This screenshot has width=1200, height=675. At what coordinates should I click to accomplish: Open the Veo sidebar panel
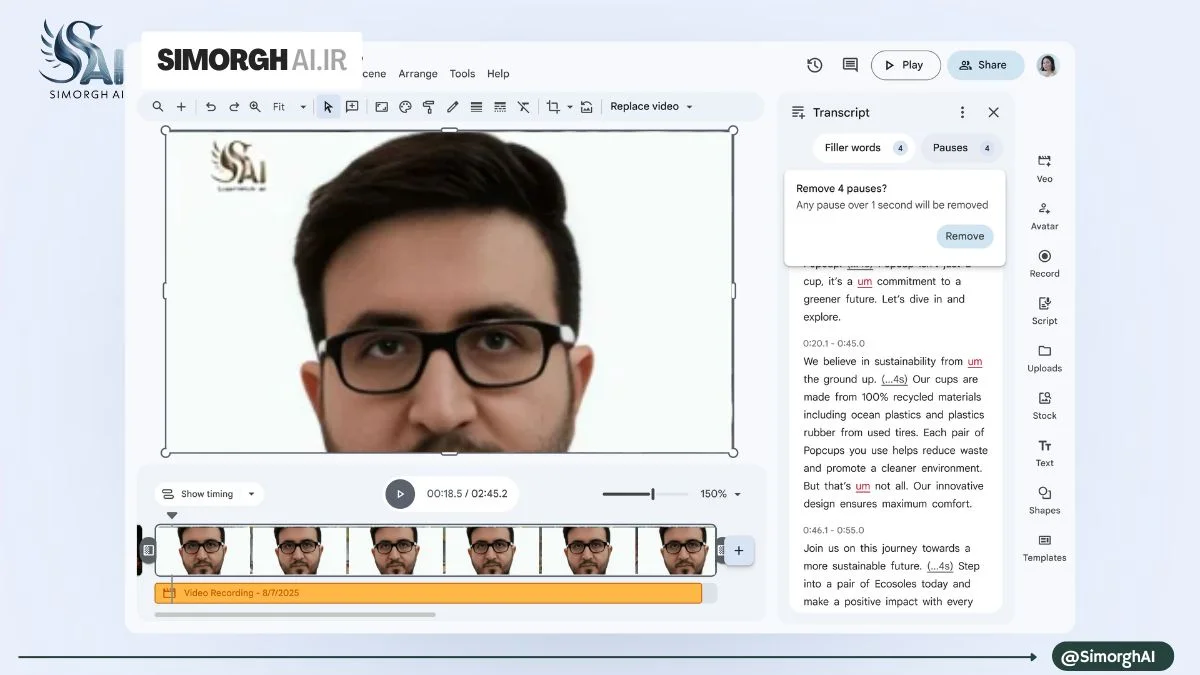pyautogui.click(x=1044, y=168)
